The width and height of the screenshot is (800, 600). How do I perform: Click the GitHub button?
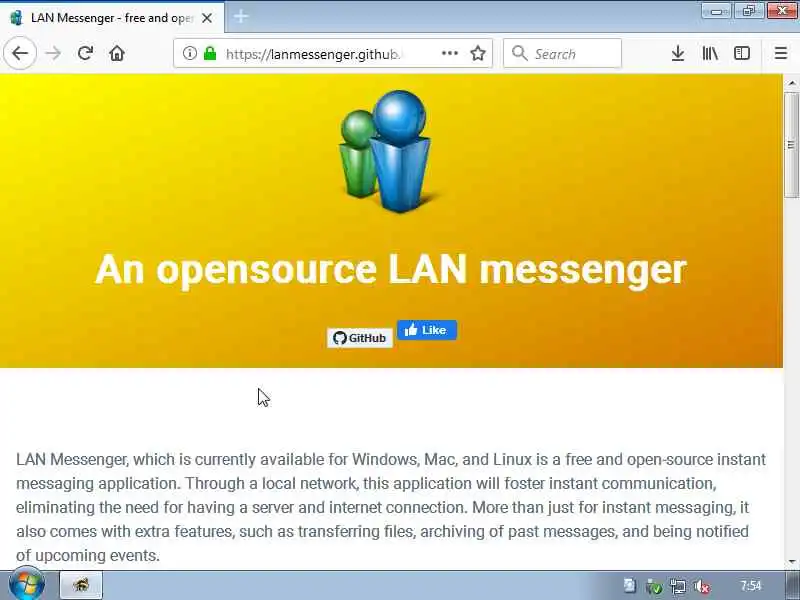click(x=360, y=338)
